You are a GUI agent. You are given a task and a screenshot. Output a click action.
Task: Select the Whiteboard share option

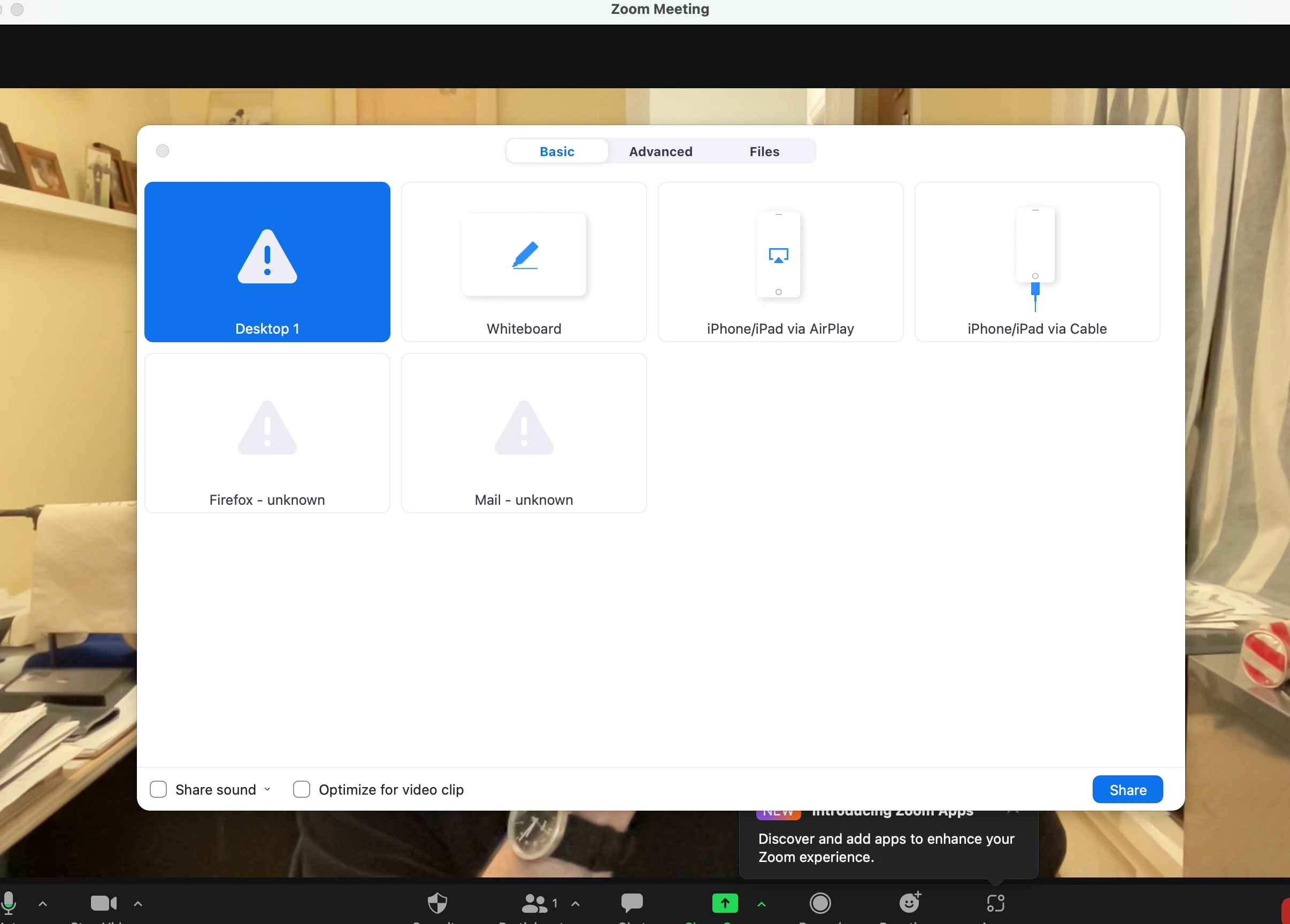coord(524,262)
